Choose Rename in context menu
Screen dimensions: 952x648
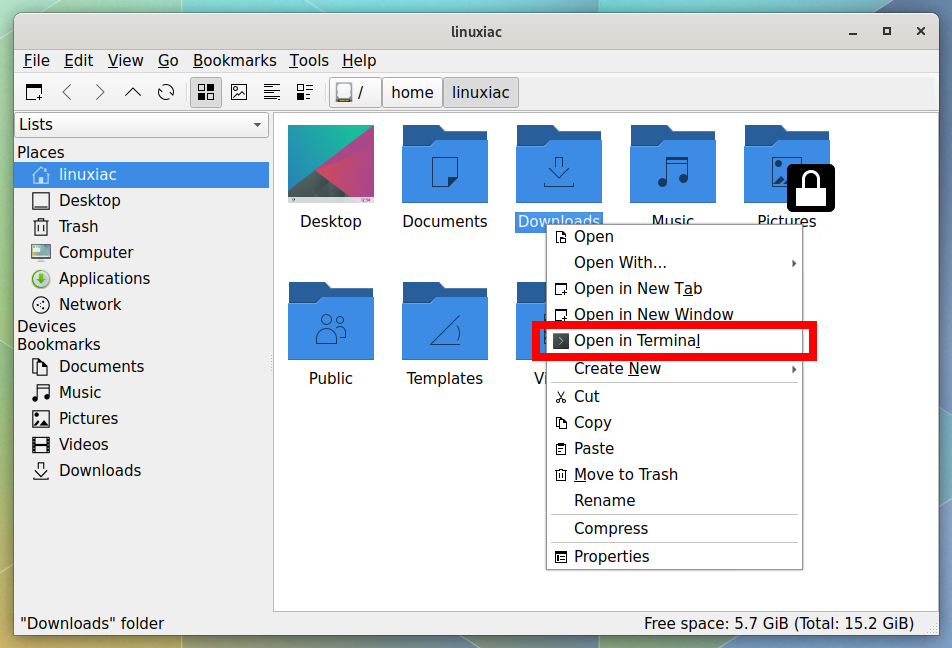(x=674, y=501)
